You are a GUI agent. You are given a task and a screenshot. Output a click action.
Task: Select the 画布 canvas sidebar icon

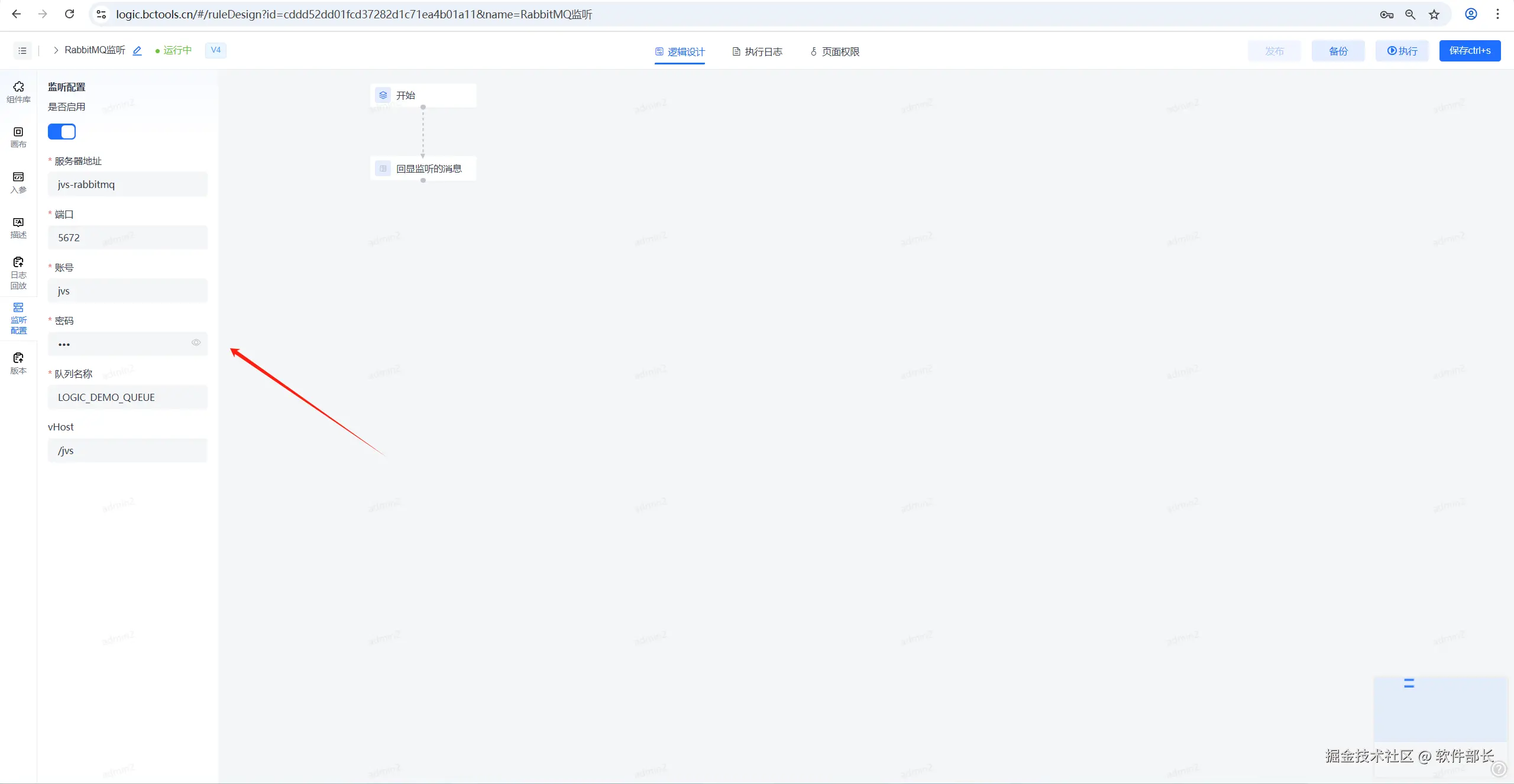18,137
